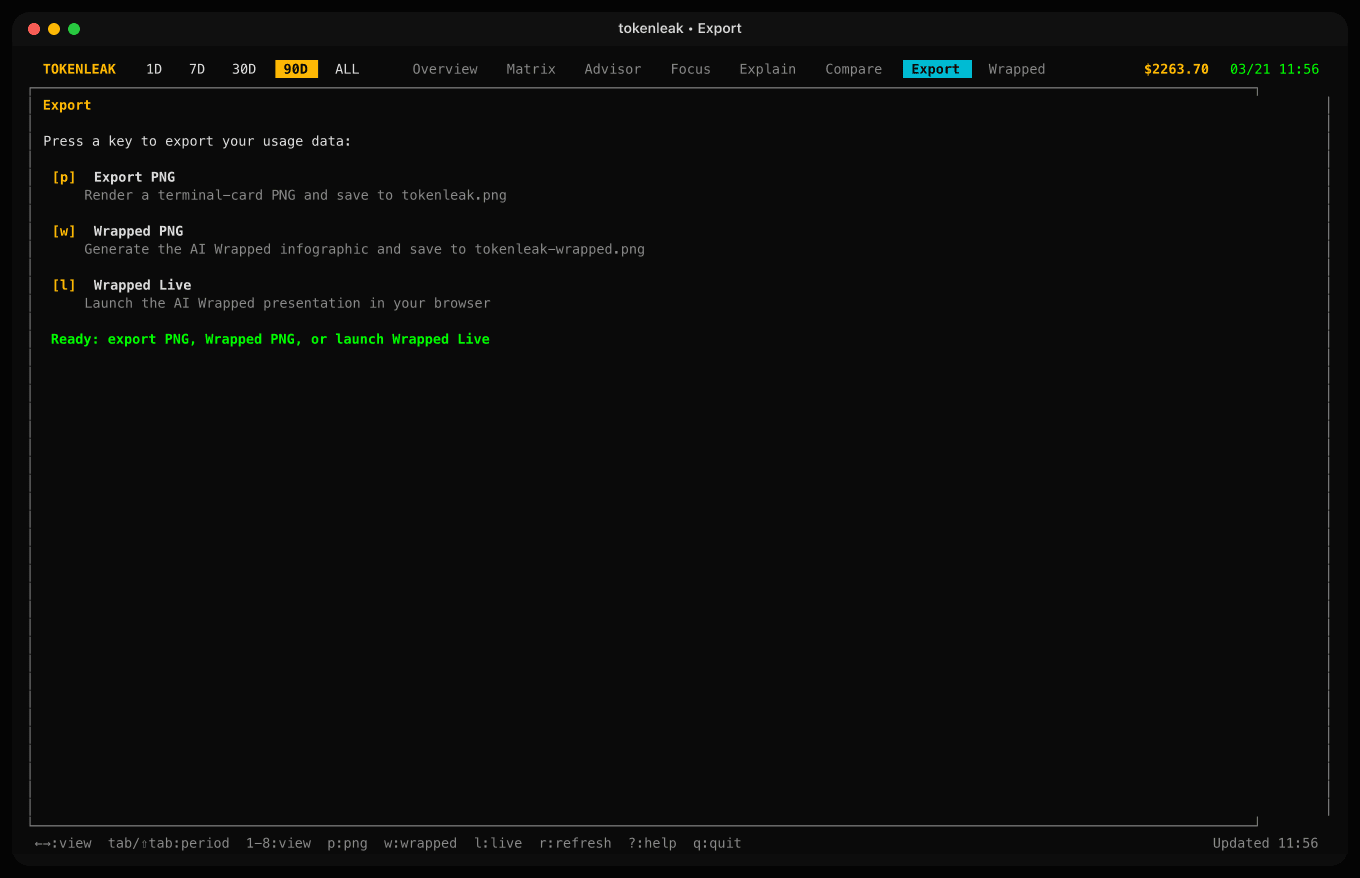Go to the Explain view
Viewport: 1360px width, 878px height.
768,69
